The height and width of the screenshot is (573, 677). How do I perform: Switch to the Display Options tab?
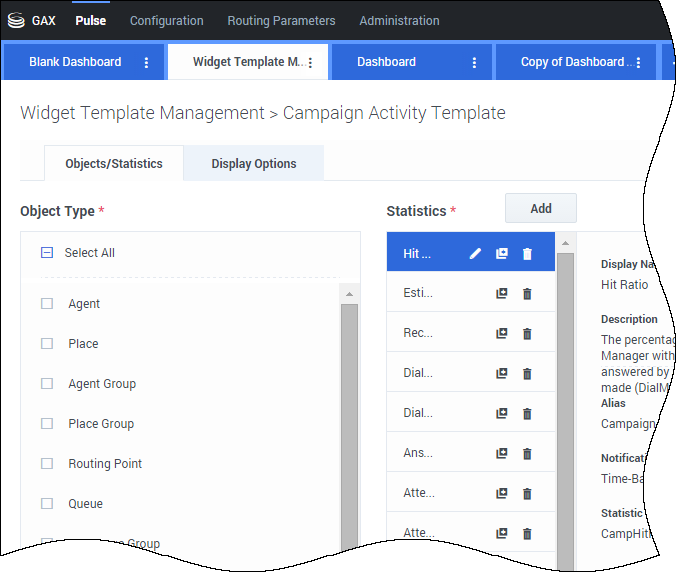[253, 164]
